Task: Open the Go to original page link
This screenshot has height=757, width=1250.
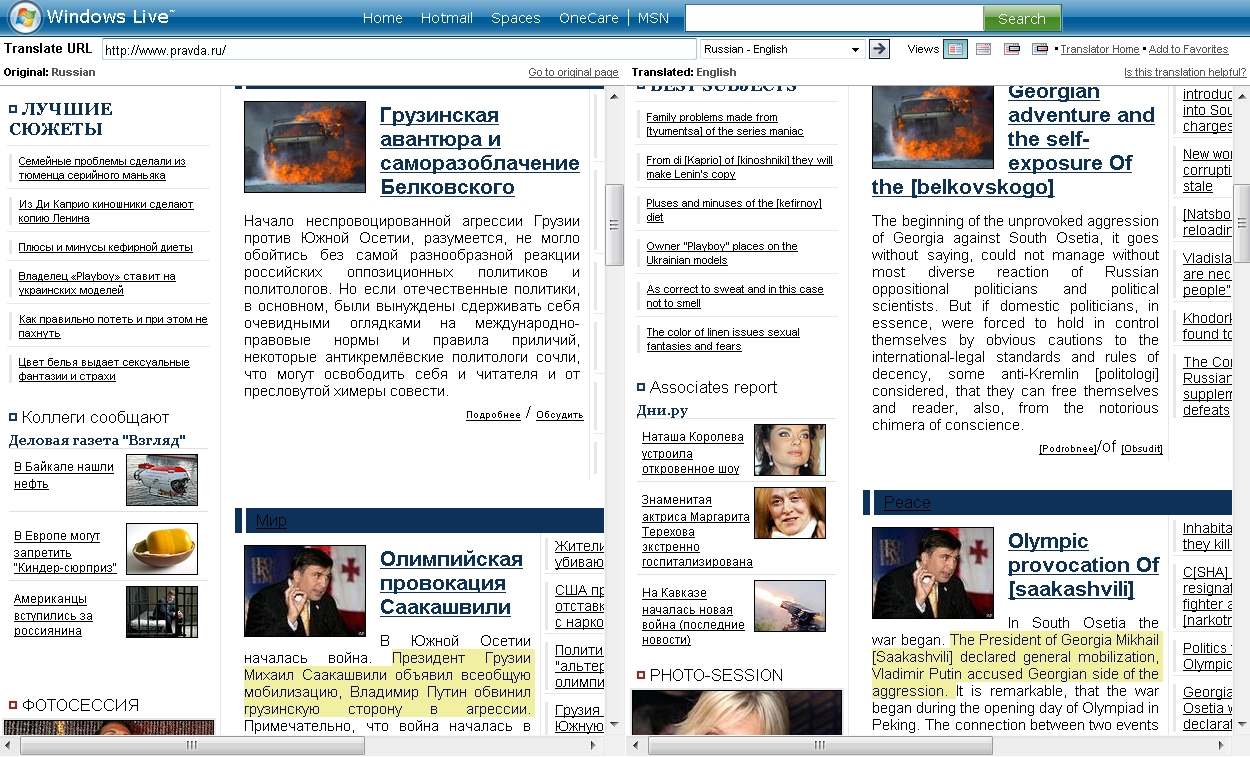Action: pos(573,72)
